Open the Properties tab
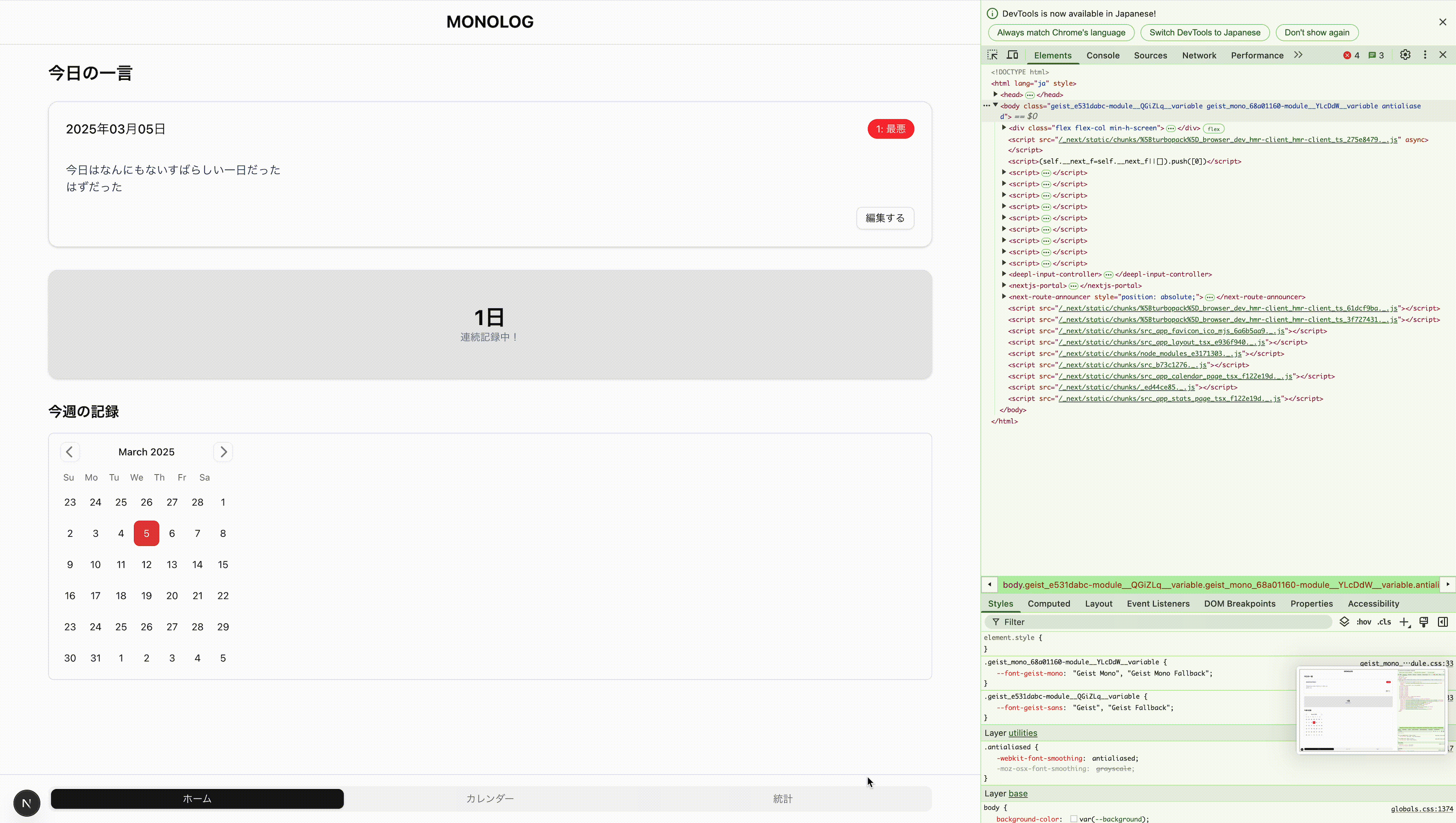This screenshot has height=823, width=1456. 1311,604
